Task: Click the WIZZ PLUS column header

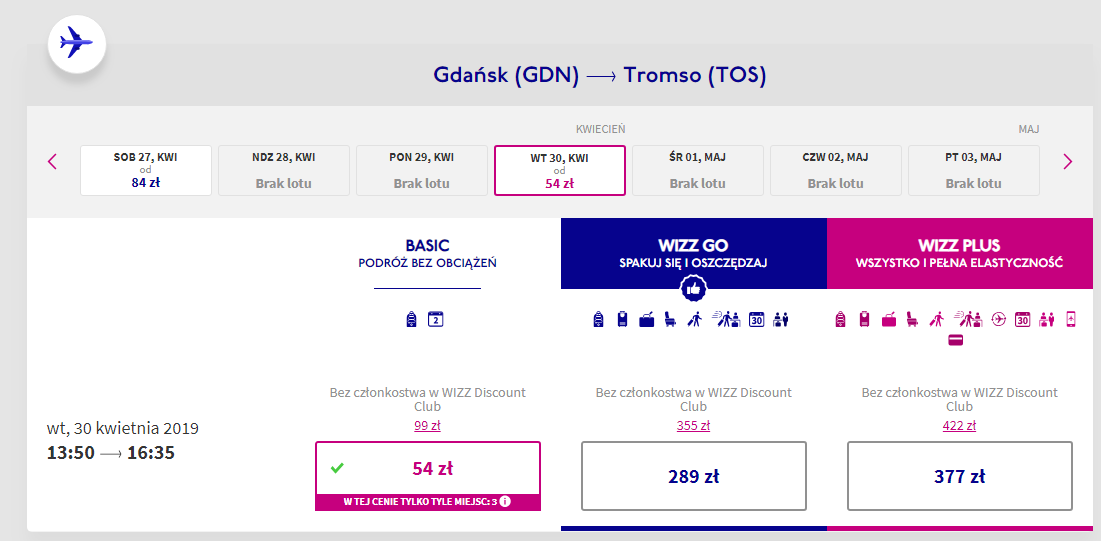Action: [x=959, y=254]
